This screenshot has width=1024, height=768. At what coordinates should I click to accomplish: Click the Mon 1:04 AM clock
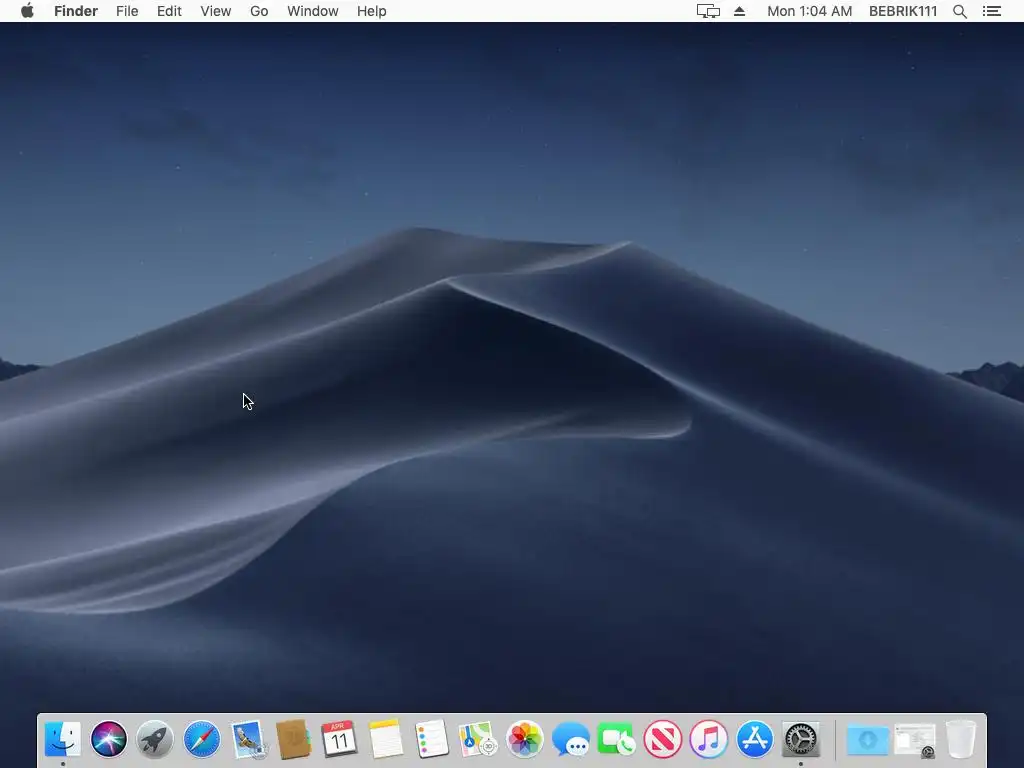click(x=809, y=11)
